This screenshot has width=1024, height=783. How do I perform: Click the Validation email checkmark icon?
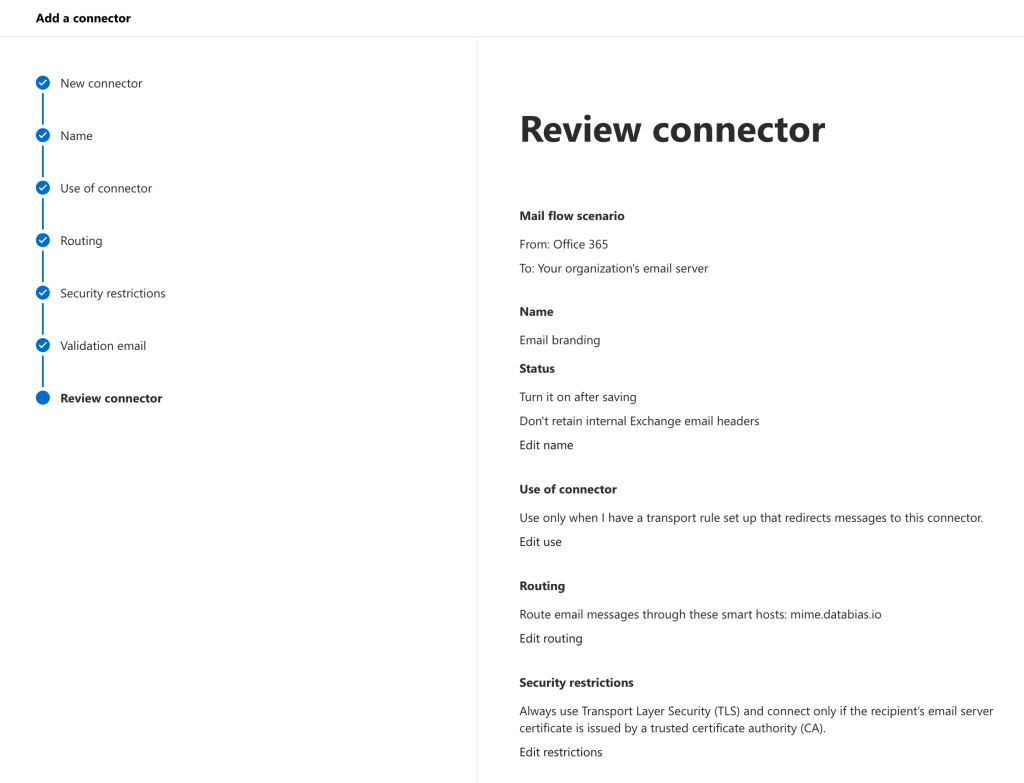(x=43, y=345)
